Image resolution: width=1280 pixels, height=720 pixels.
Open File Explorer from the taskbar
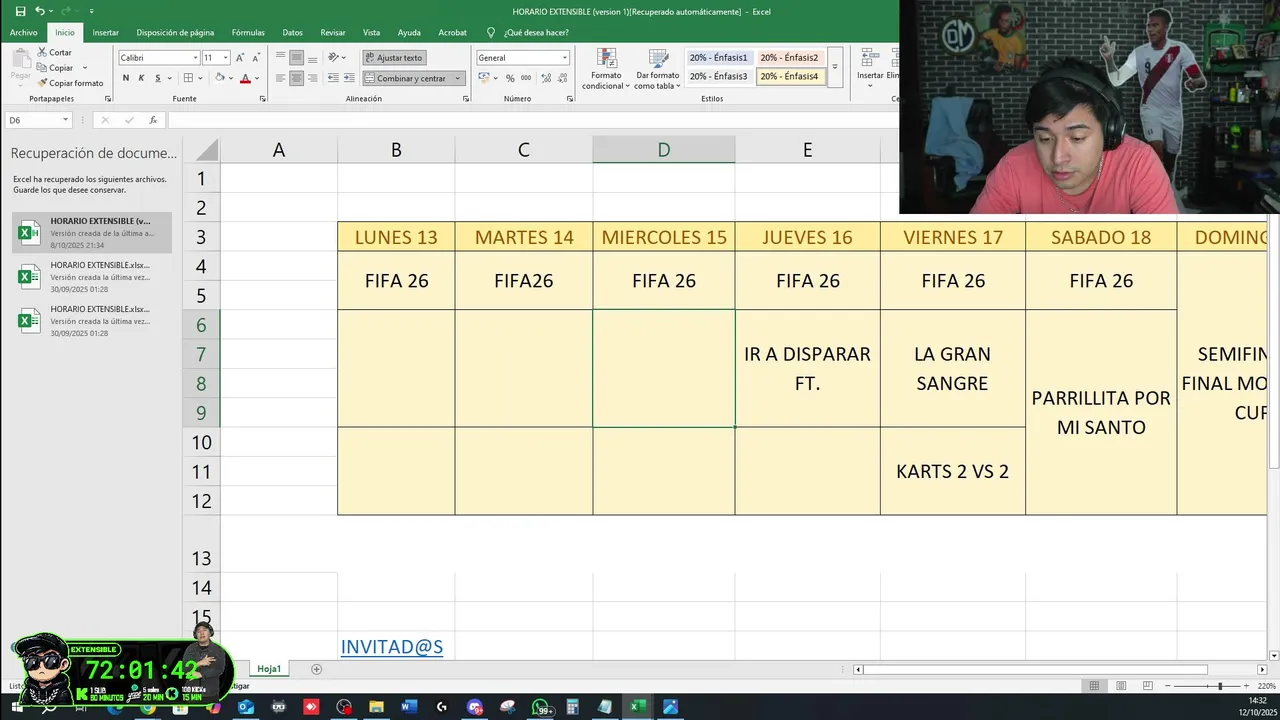[376, 707]
